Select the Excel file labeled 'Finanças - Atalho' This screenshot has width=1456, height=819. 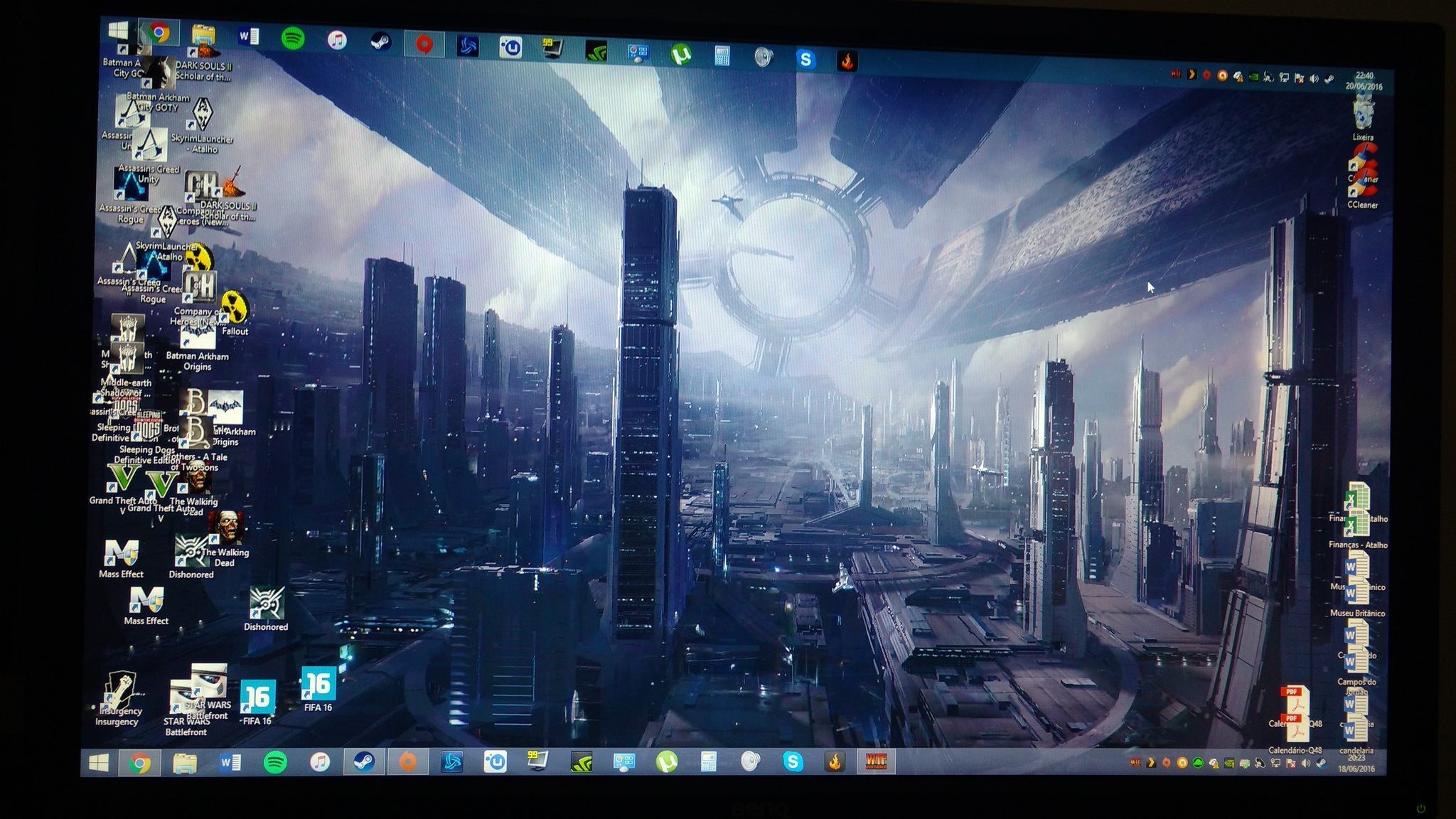1358,530
